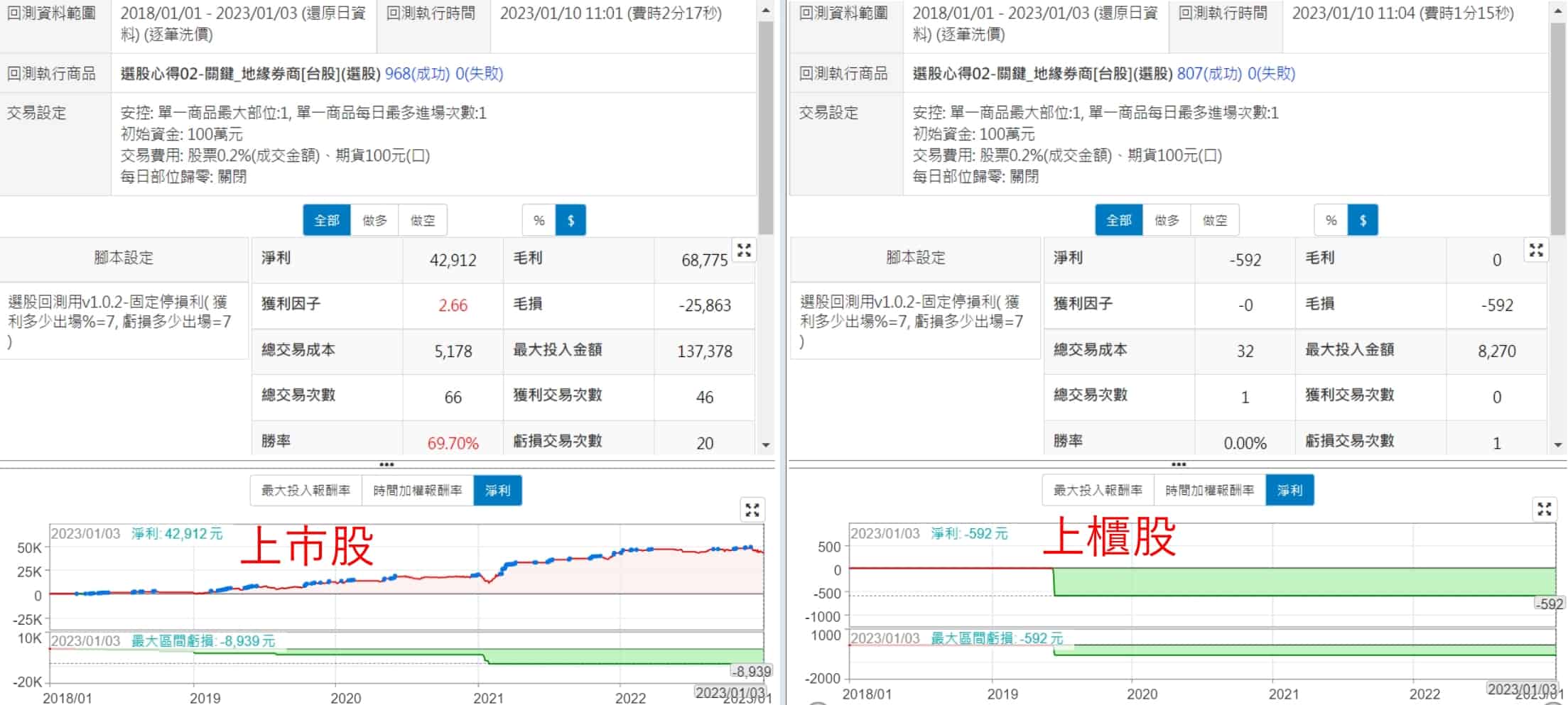Click right panel divider ellipsis handle
The width and height of the screenshot is (1568, 705).
tap(1179, 464)
